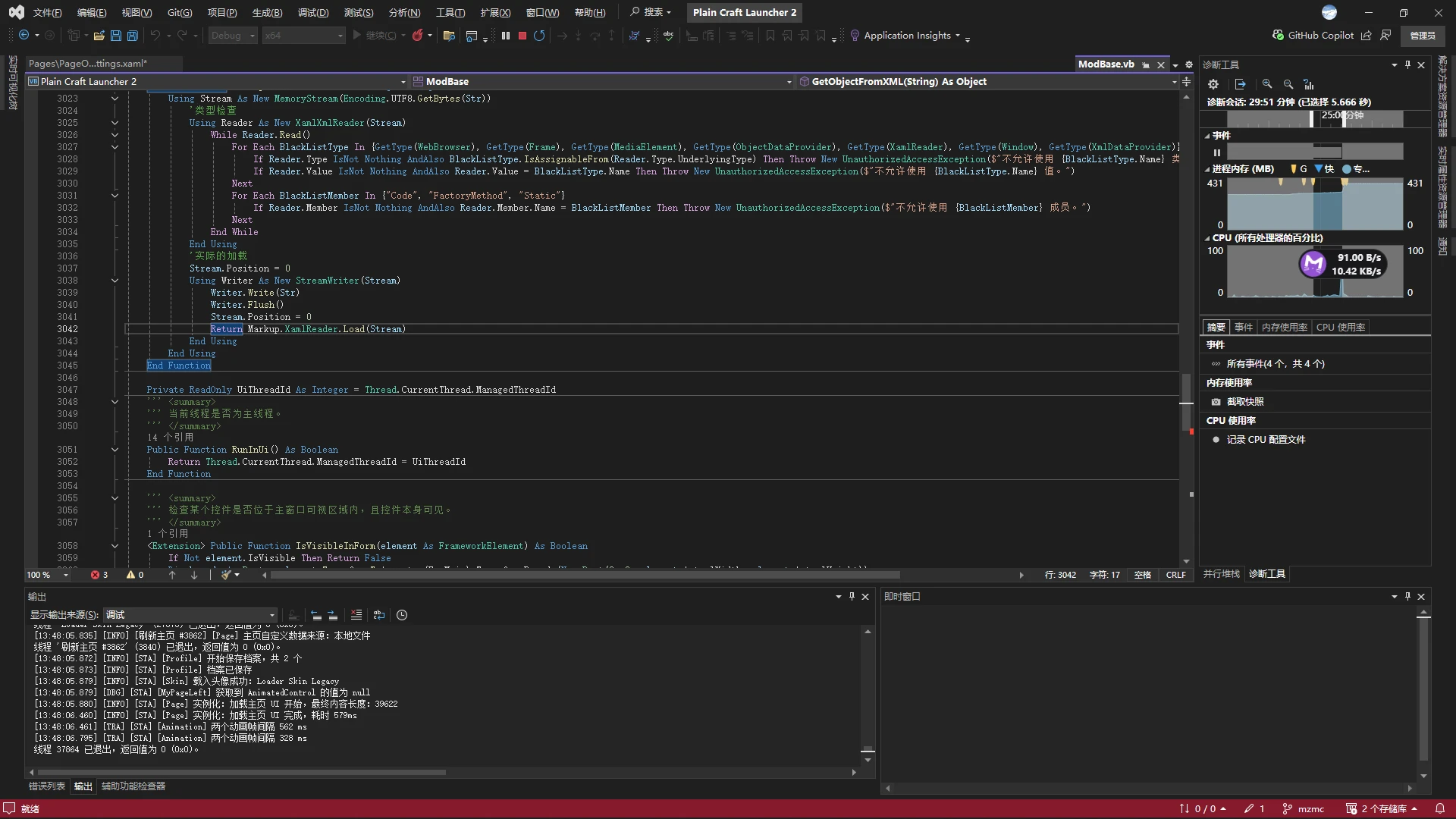
Task: Collapse the code block at line 3051
Action: 115,450
